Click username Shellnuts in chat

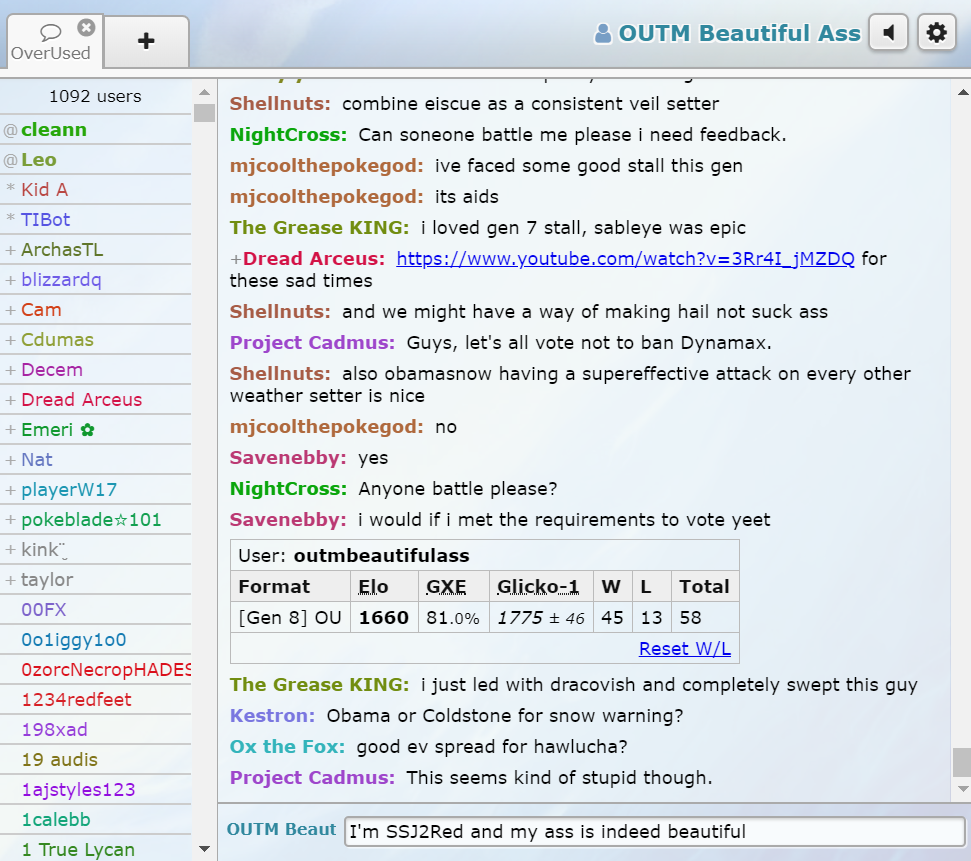280,104
